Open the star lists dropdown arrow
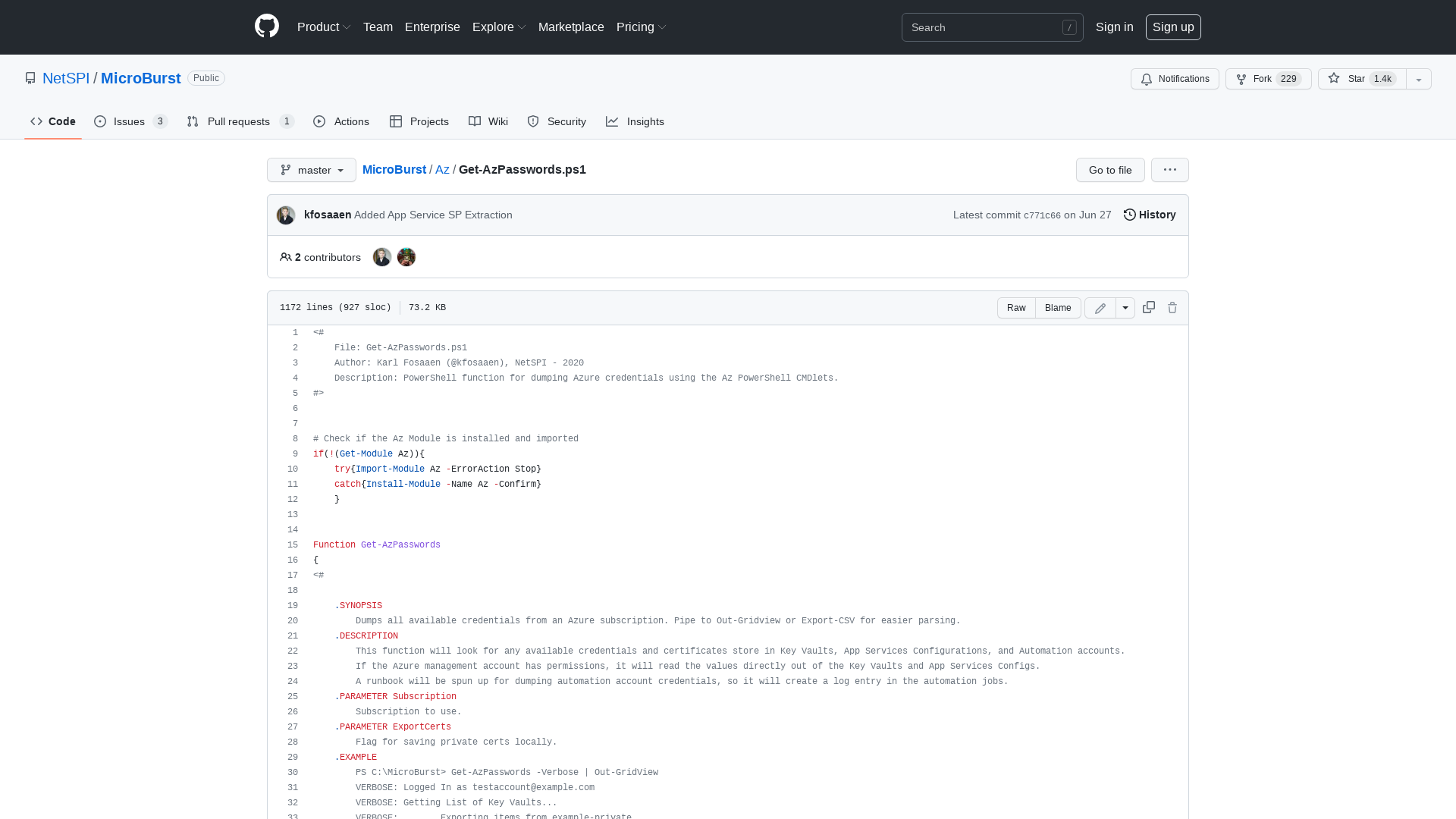This screenshot has width=1456, height=819. (1419, 79)
